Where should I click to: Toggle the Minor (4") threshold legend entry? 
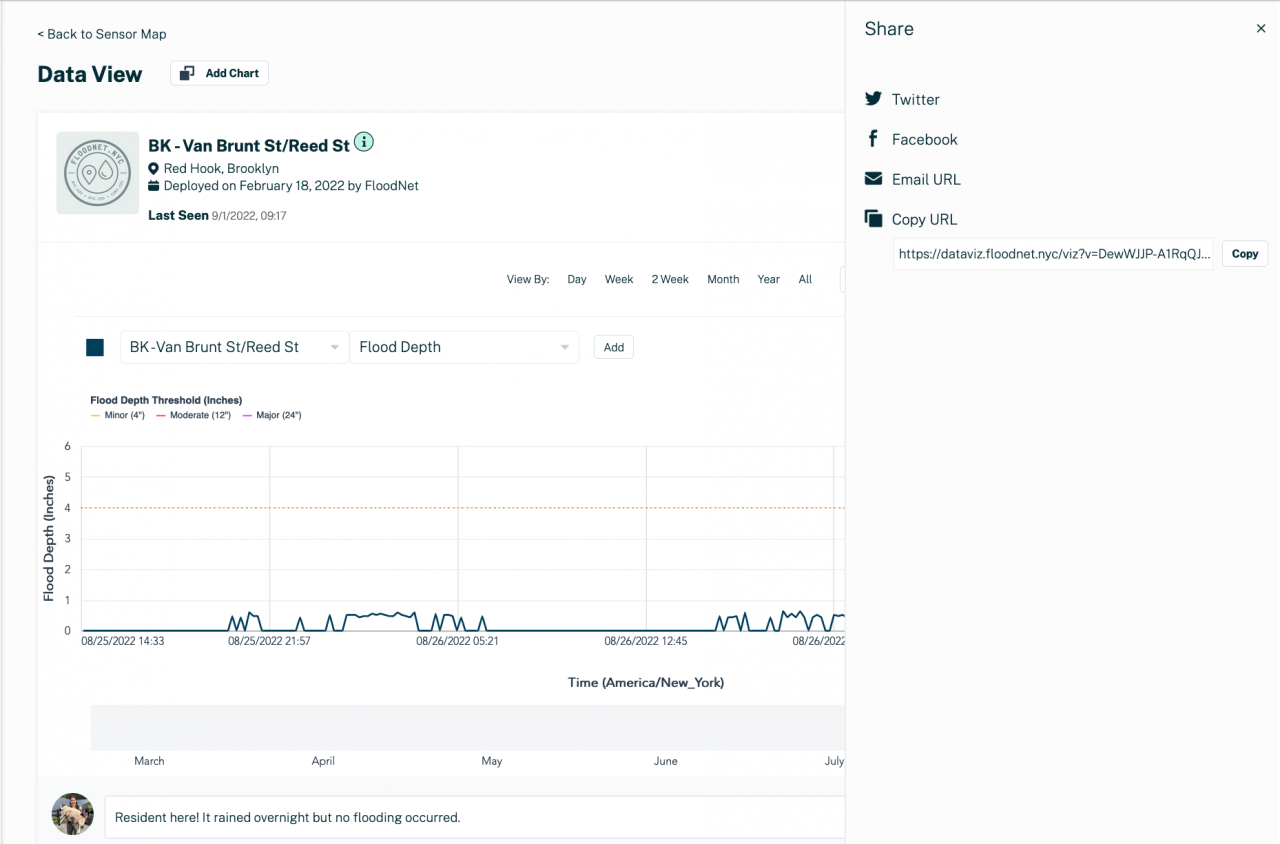[117, 414]
